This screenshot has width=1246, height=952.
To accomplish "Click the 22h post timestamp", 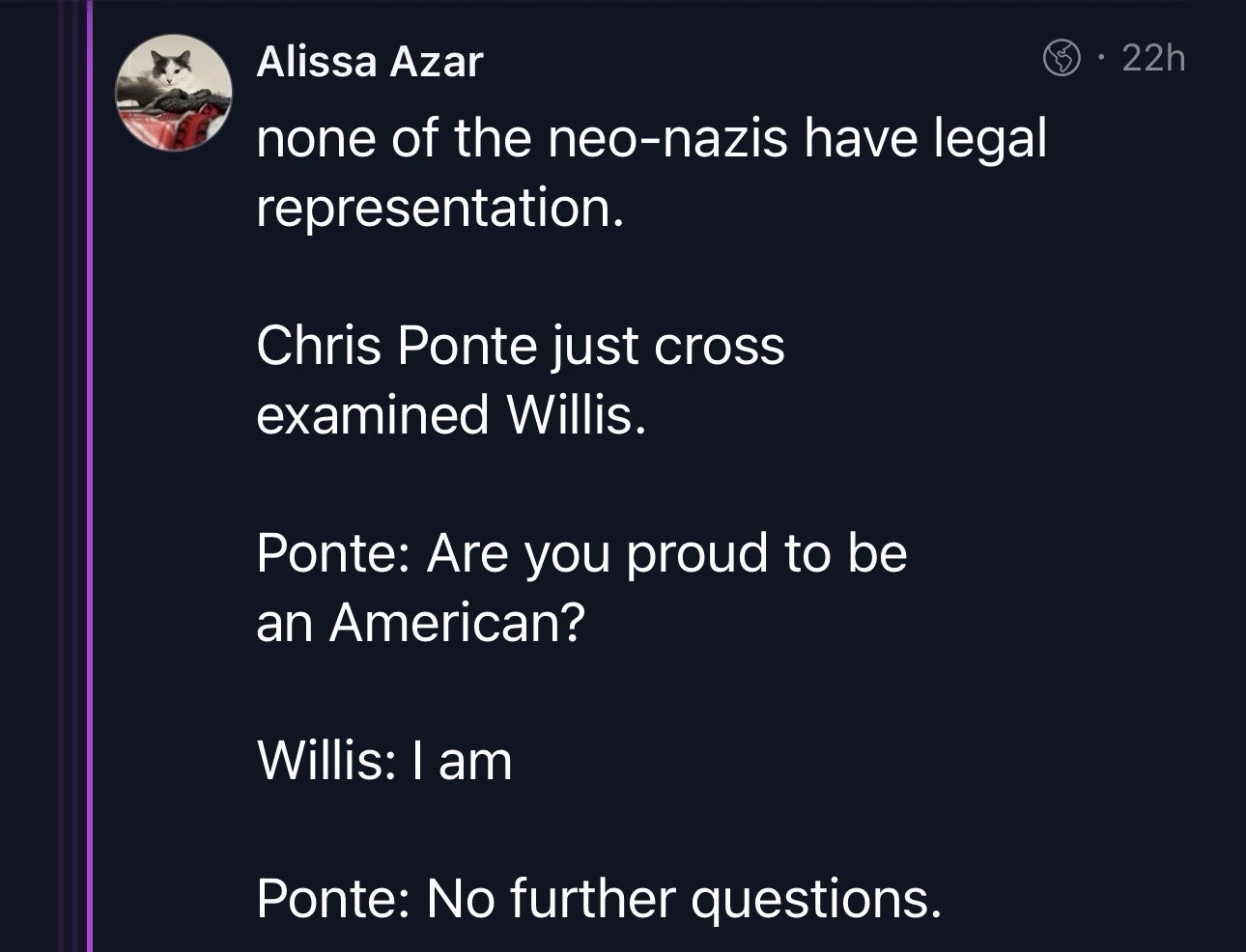I will [1154, 60].
